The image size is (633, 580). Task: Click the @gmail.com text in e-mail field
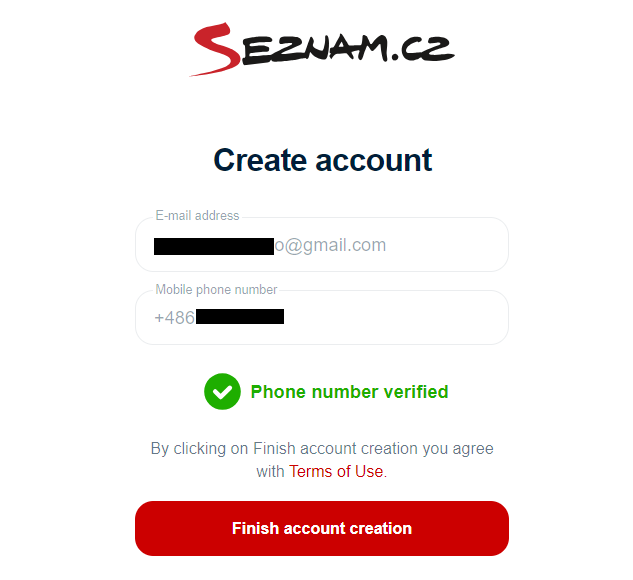(x=336, y=245)
